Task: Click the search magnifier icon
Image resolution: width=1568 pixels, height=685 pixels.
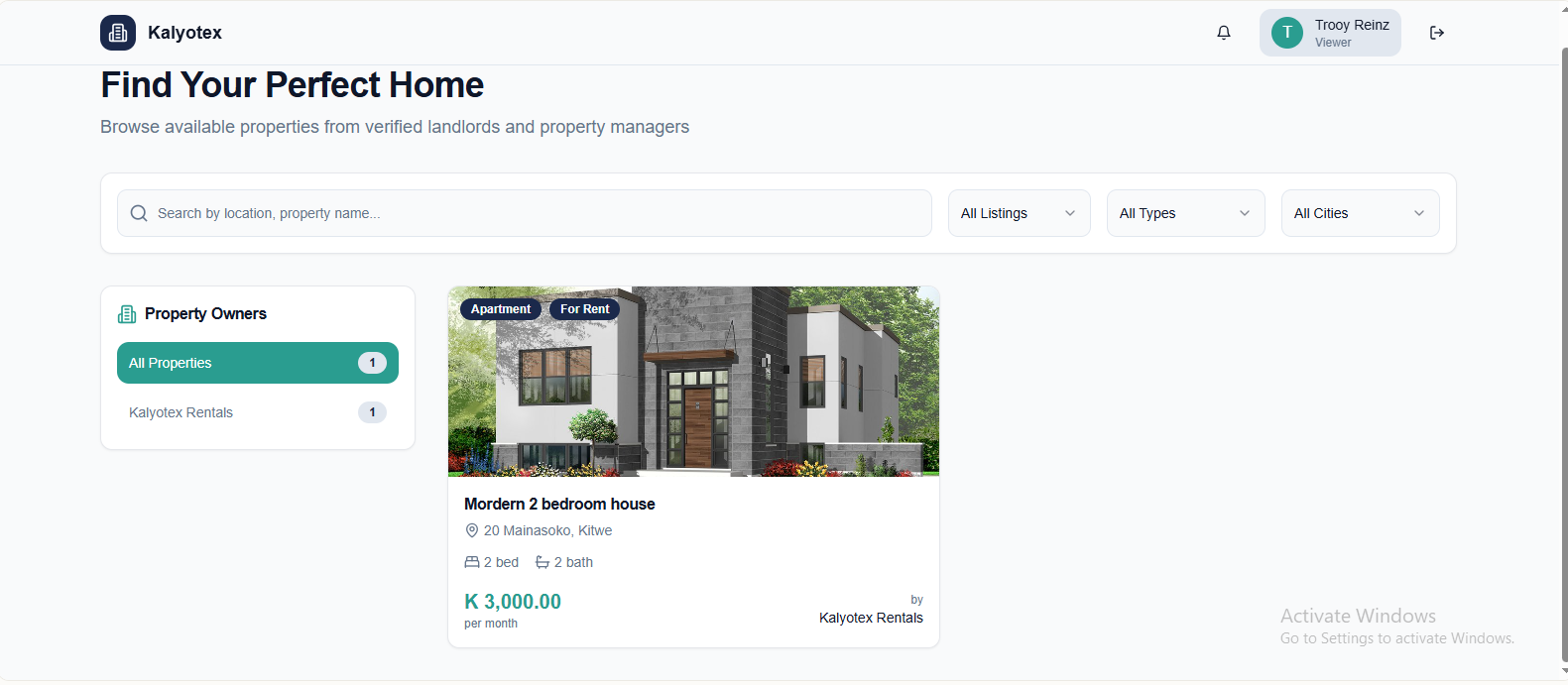Action: point(139,213)
